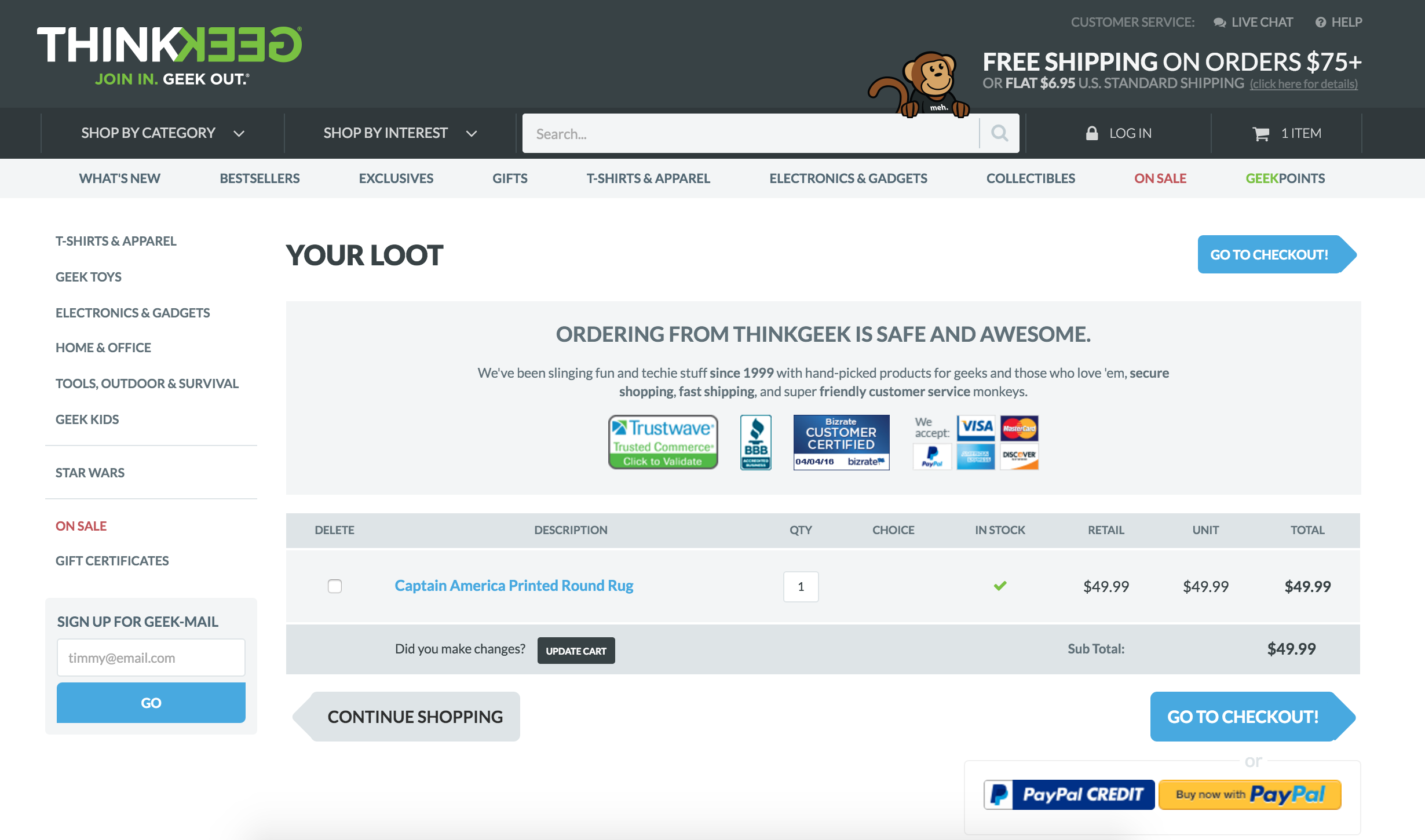The height and width of the screenshot is (840, 1425).
Task: Click the MasterCard logo
Action: coord(1019,428)
